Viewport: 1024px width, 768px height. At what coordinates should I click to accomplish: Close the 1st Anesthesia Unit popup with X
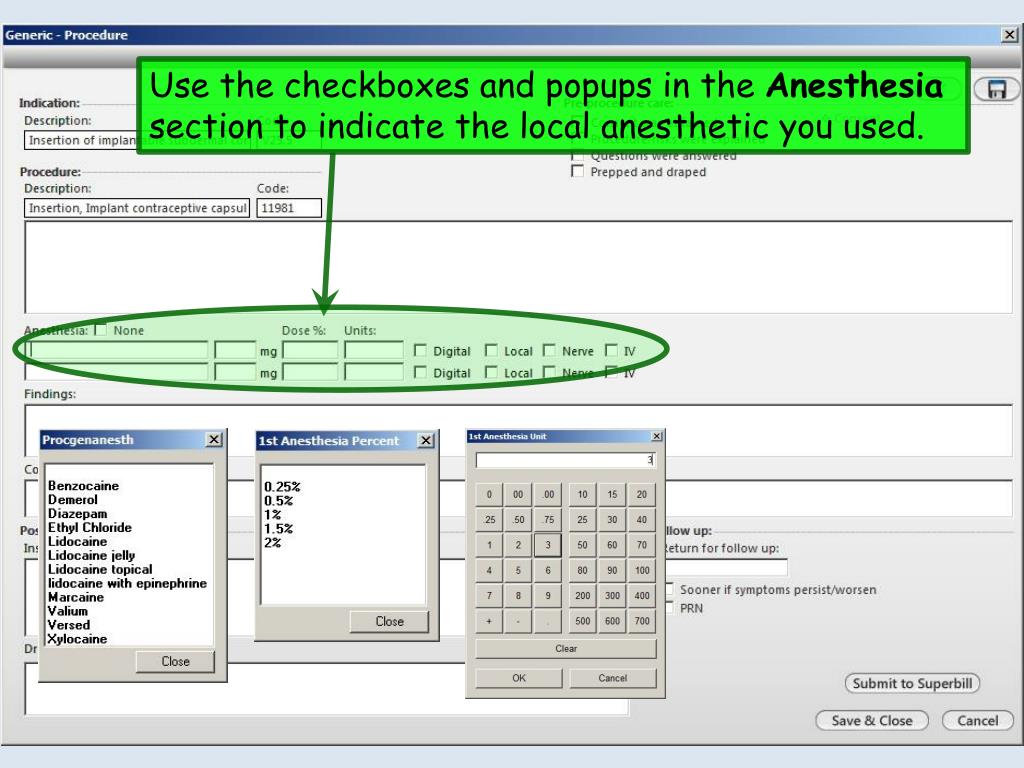coord(657,436)
